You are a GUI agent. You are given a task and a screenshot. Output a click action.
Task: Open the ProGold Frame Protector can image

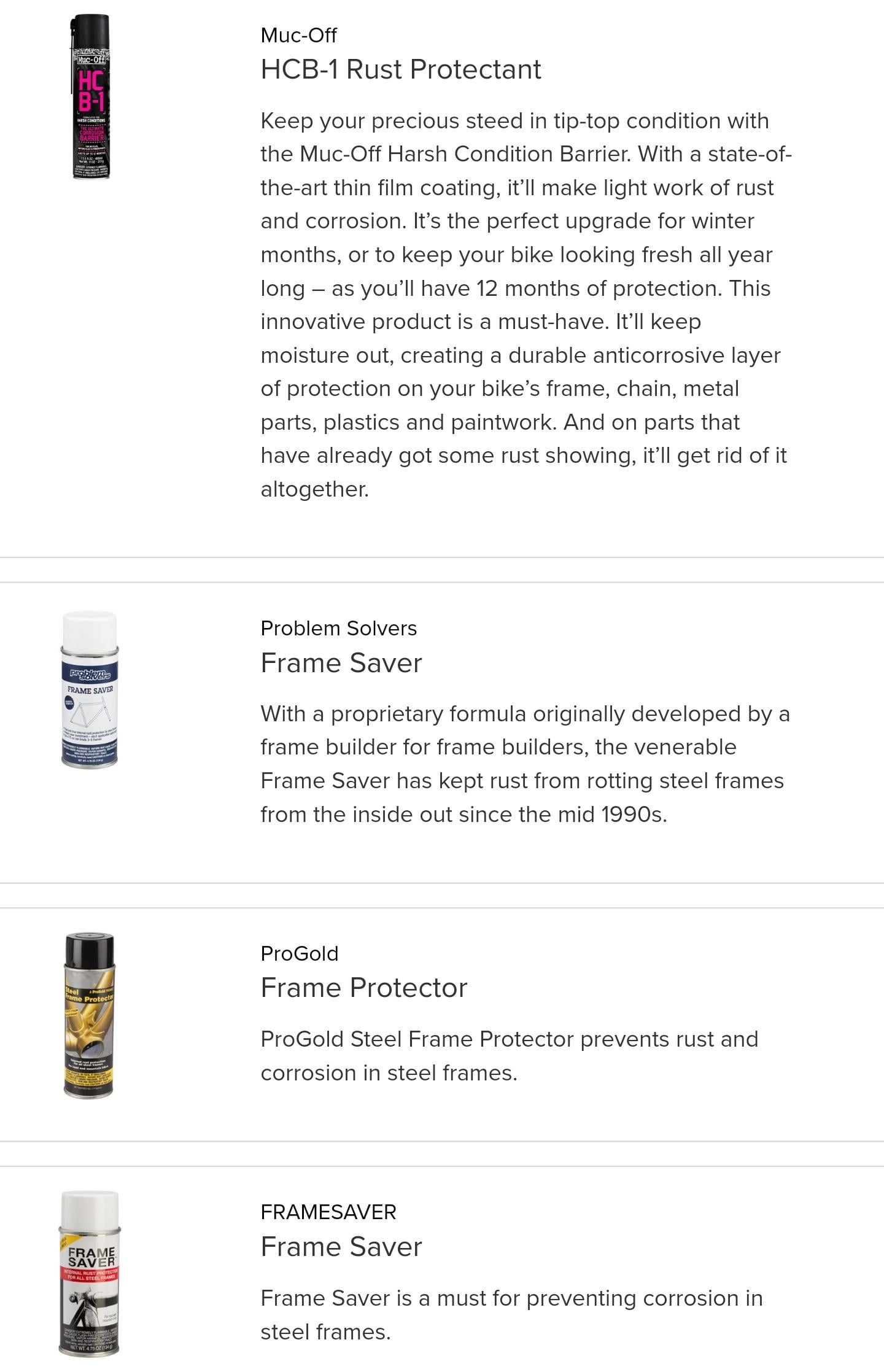[x=90, y=1015]
